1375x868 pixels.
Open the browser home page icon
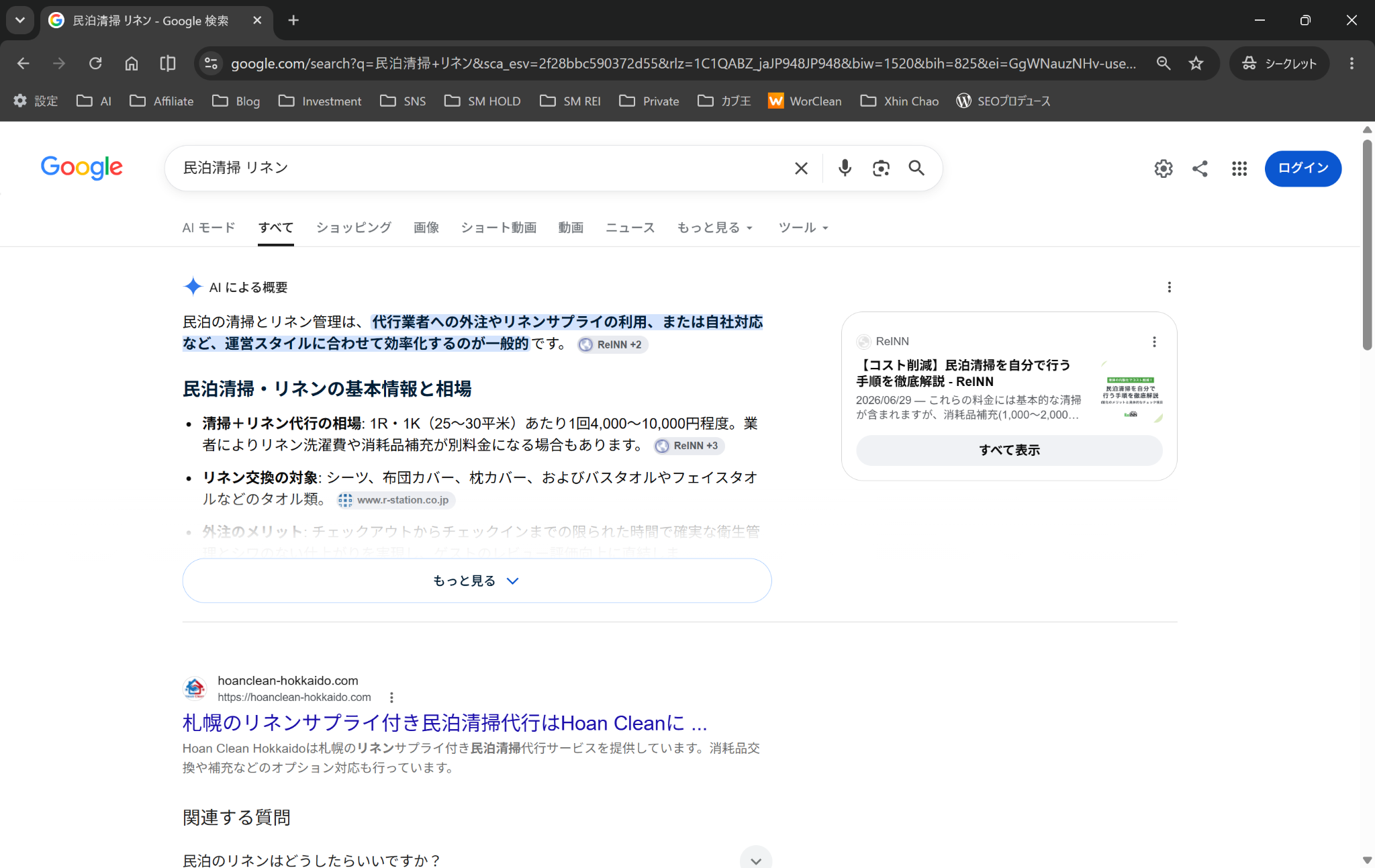[132, 63]
